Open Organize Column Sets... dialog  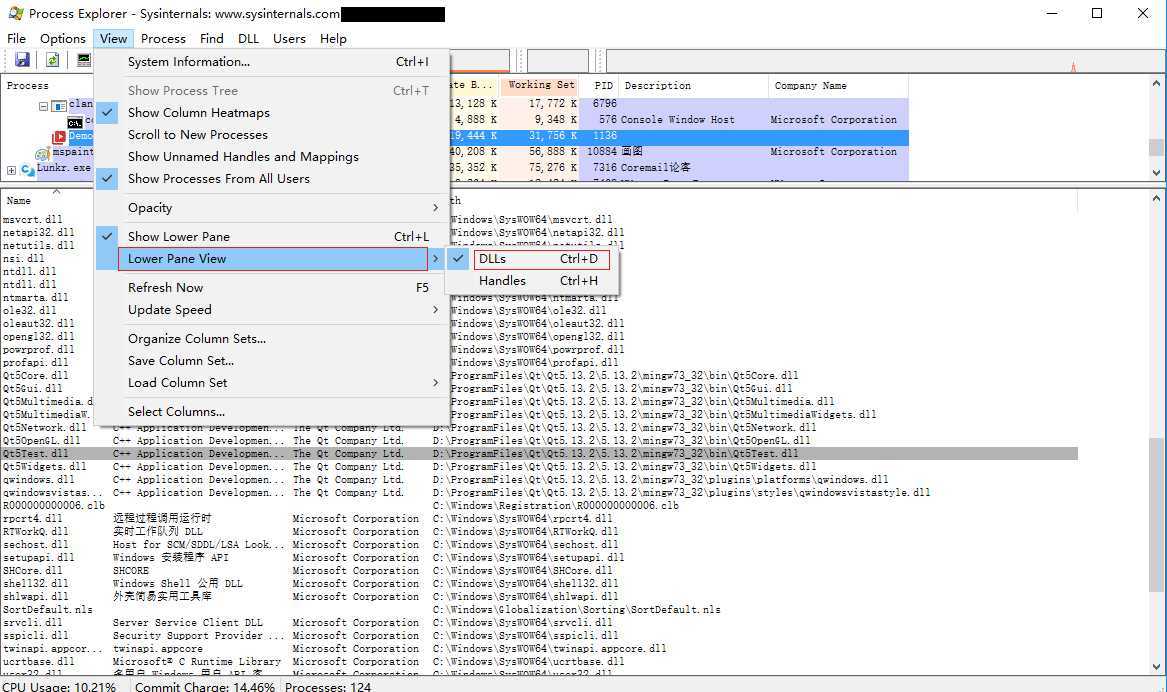coord(272,339)
